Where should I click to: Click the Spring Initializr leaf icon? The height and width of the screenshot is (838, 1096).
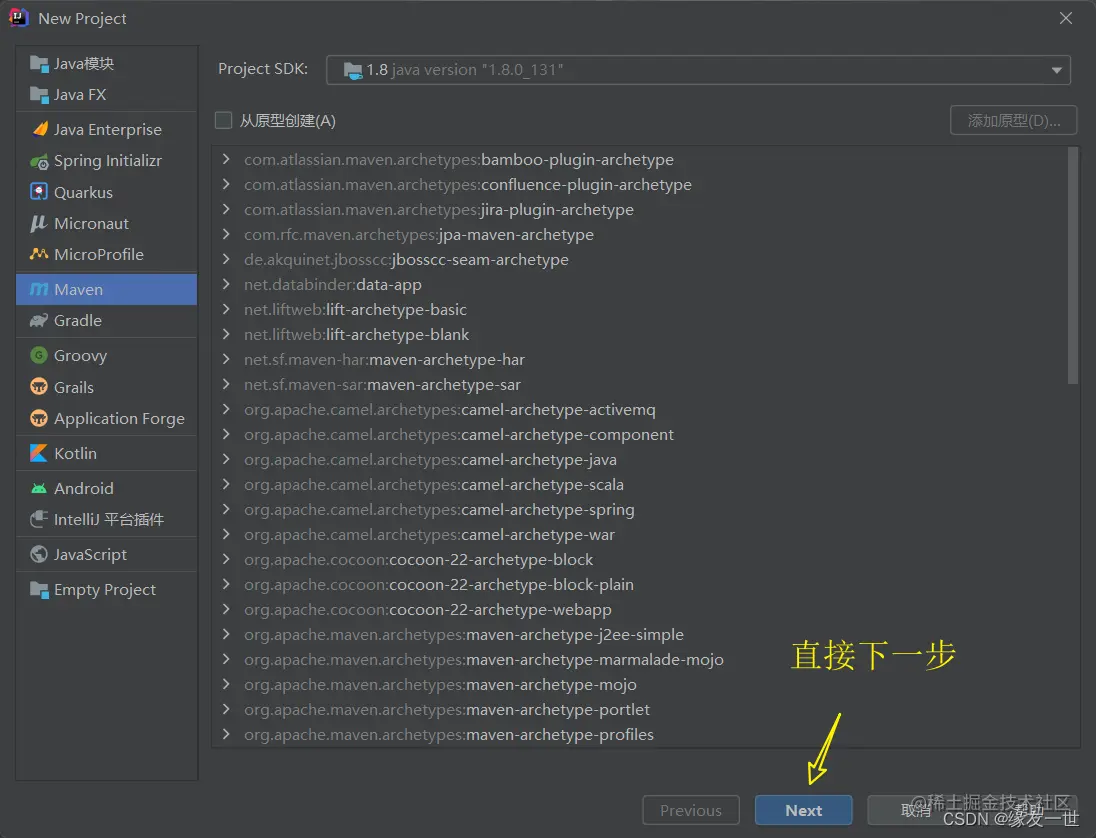39,161
